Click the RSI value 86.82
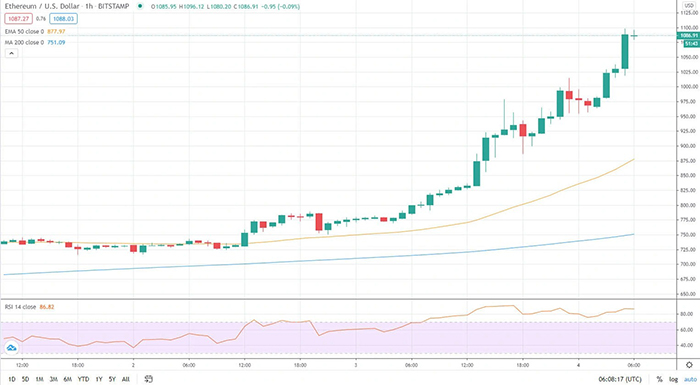 [47, 307]
